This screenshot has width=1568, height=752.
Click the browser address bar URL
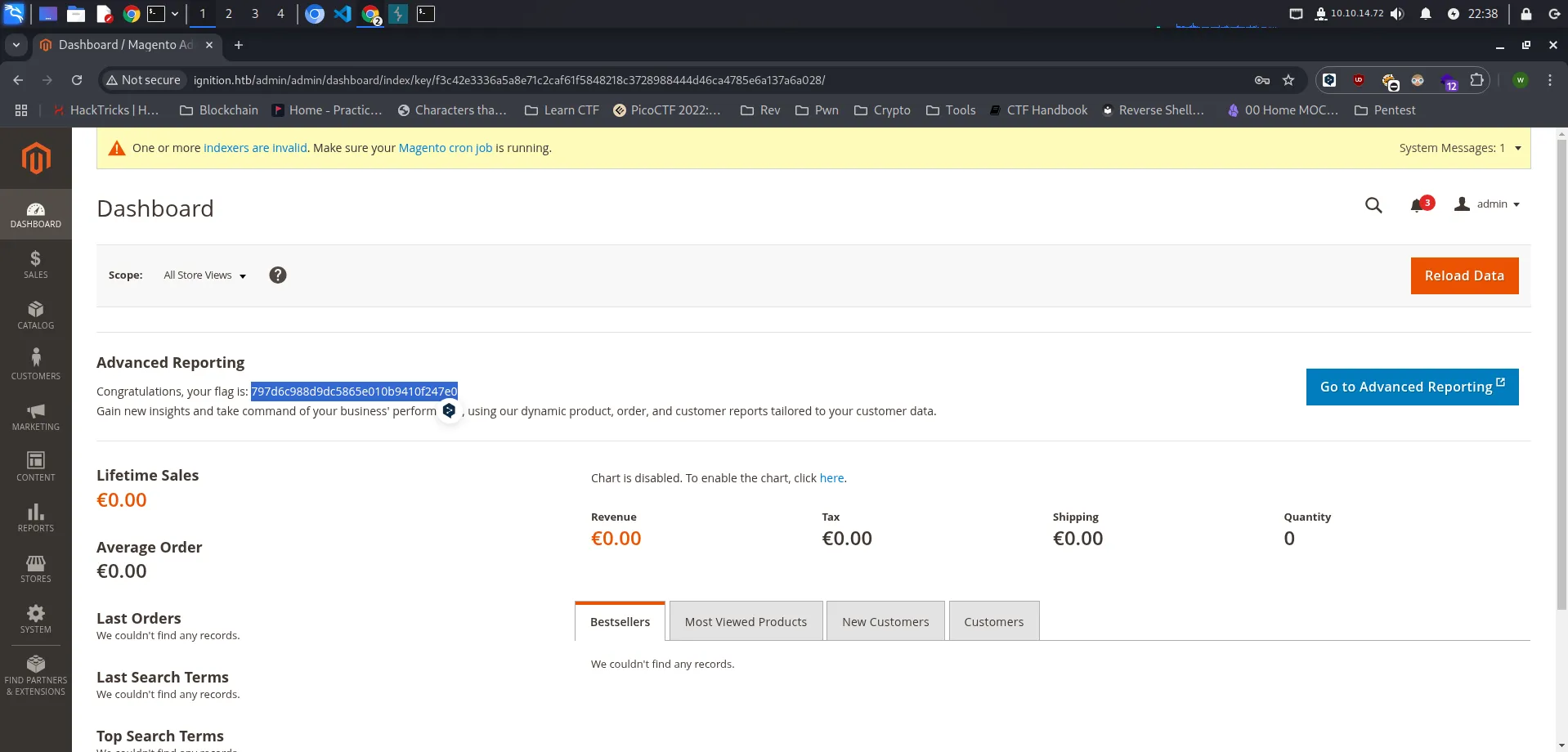(x=508, y=80)
